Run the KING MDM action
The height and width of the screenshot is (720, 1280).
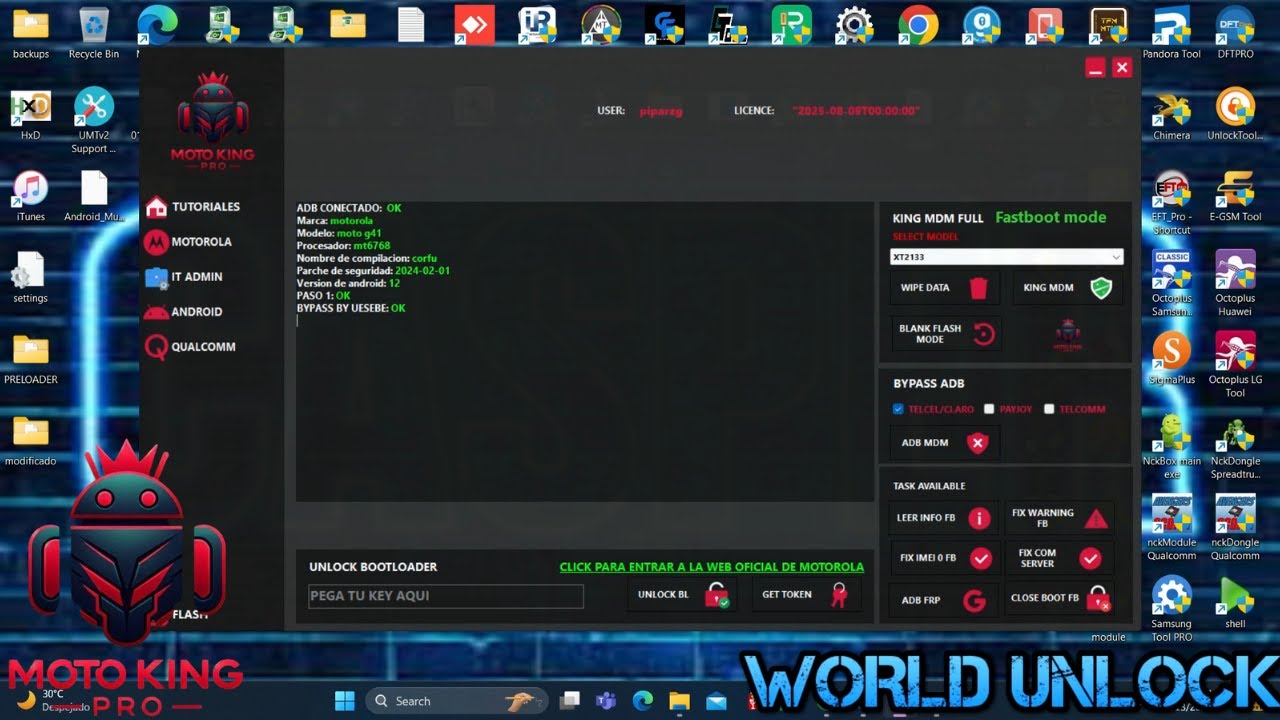pyautogui.click(x=1066, y=288)
